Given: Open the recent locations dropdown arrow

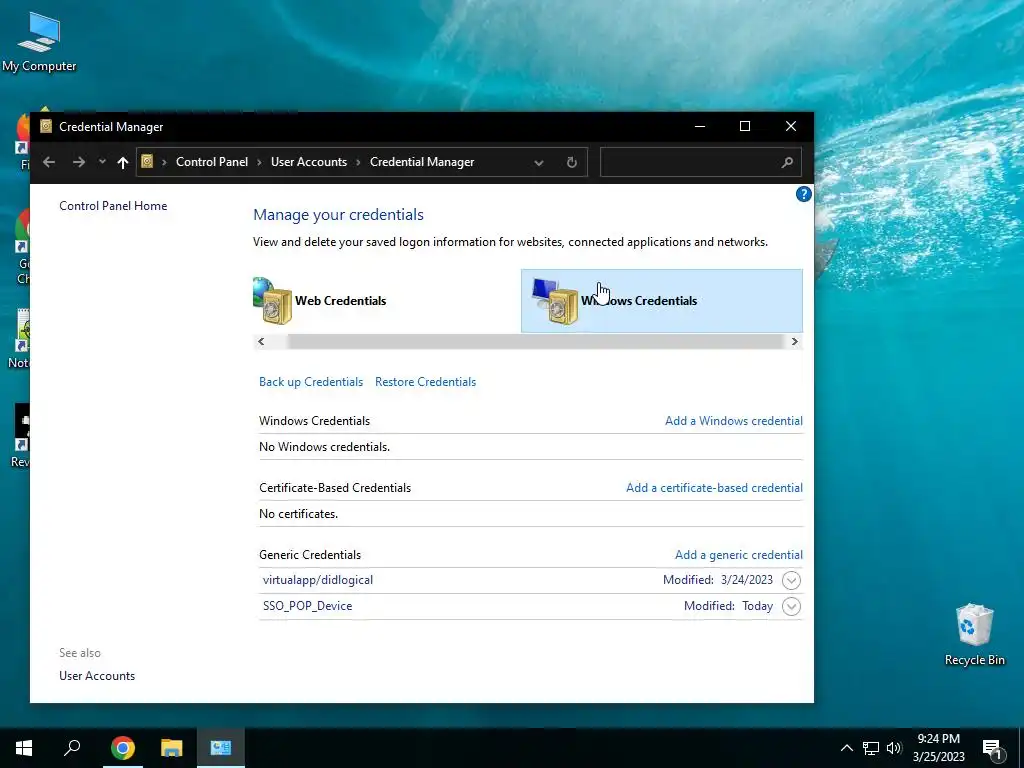Looking at the screenshot, I should [x=103, y=162].
